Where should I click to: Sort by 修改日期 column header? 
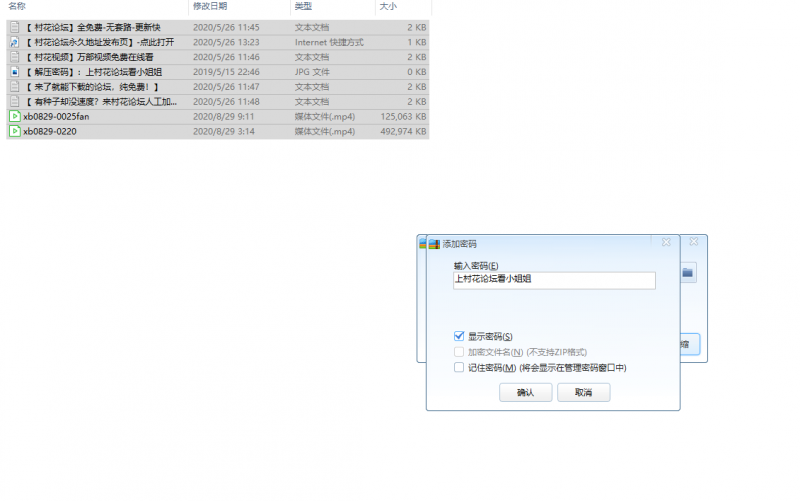(210, 6)
